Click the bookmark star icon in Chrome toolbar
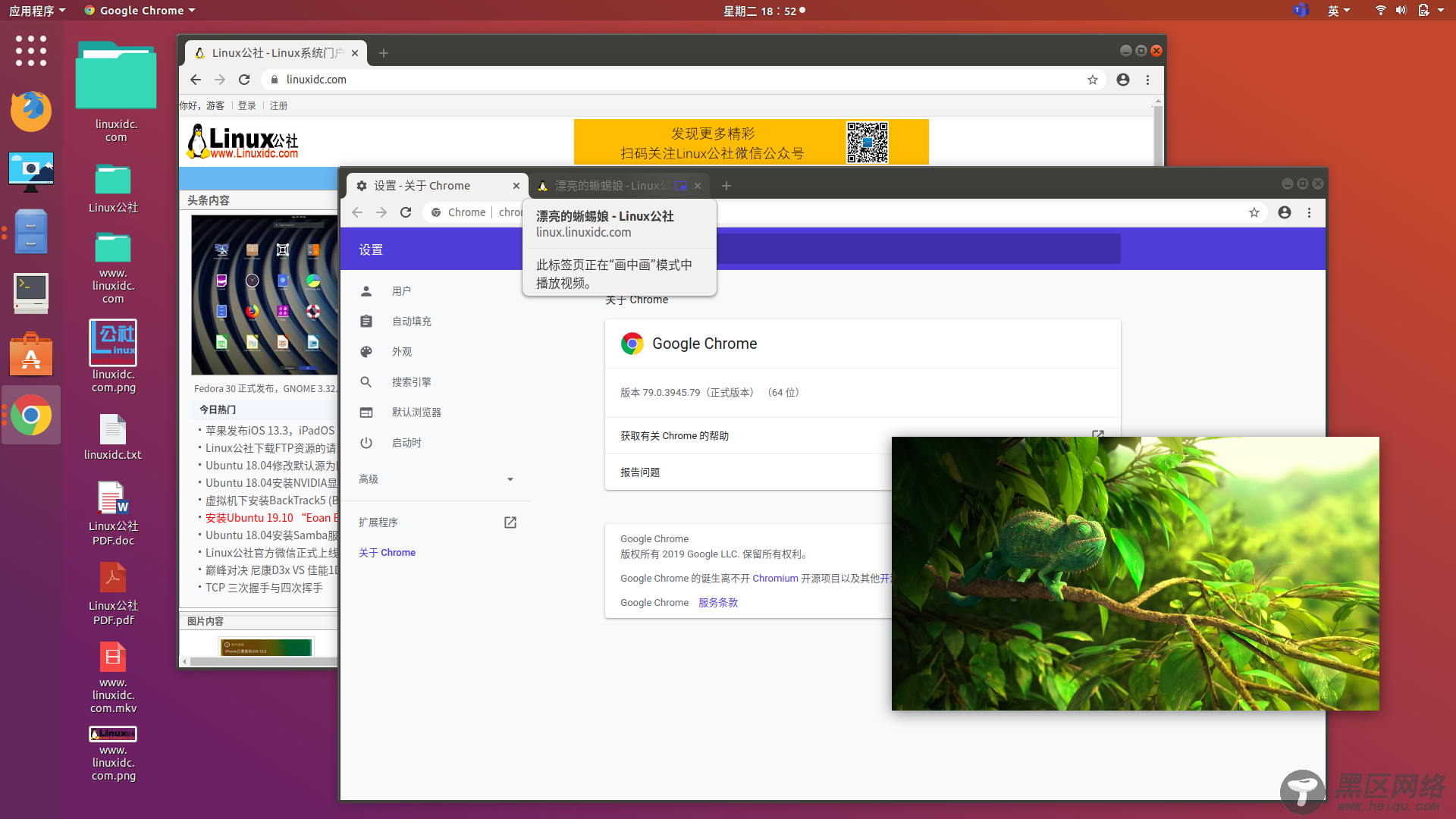This screenshot has width=1456, height=819. click(x=1254, y=212)
